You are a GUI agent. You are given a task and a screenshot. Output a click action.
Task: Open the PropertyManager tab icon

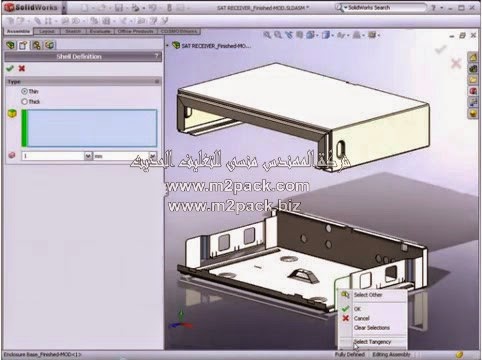23,45
